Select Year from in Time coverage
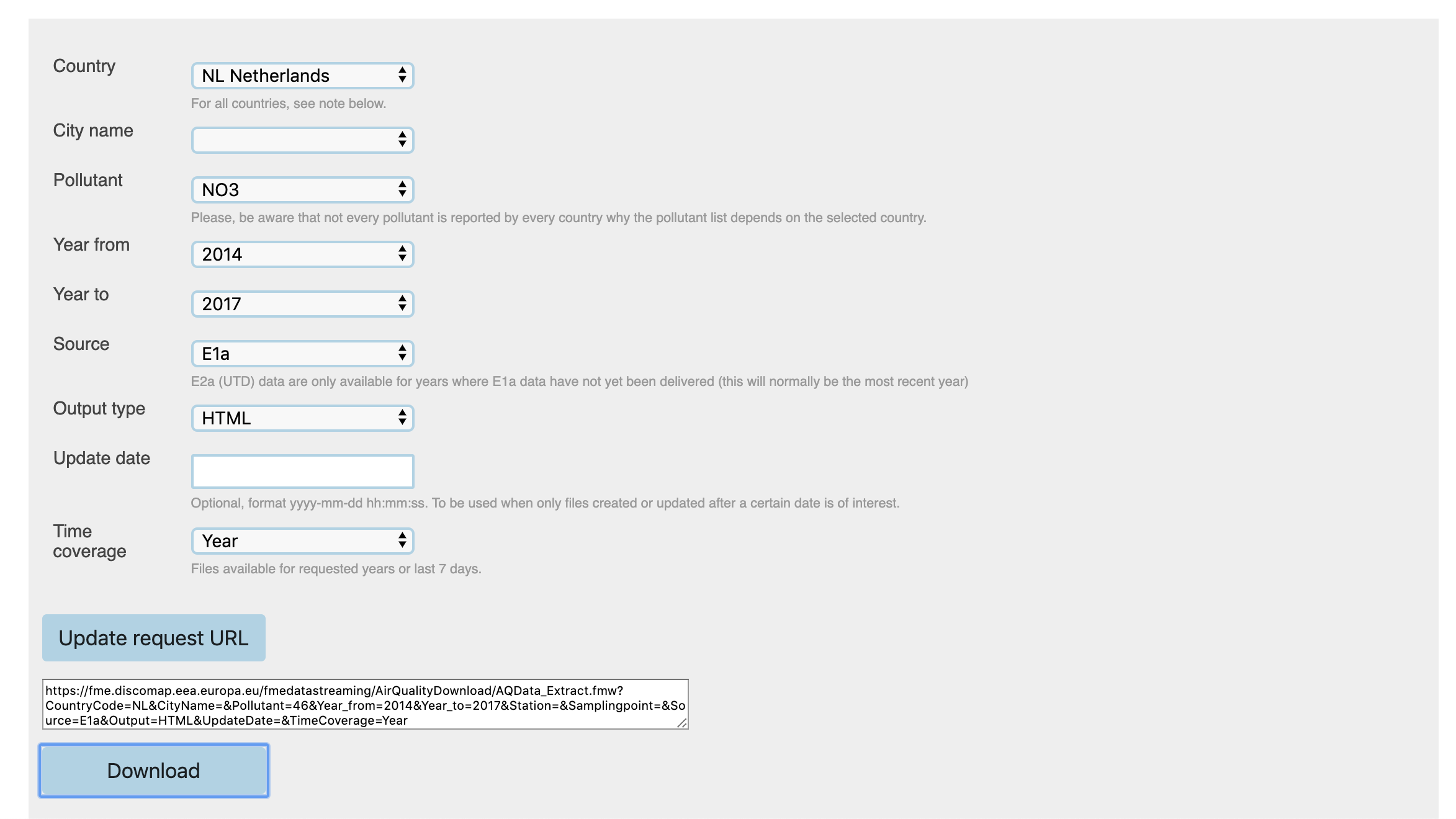Viewport: 1456px width, 819px height. click(x=301, y=540)
